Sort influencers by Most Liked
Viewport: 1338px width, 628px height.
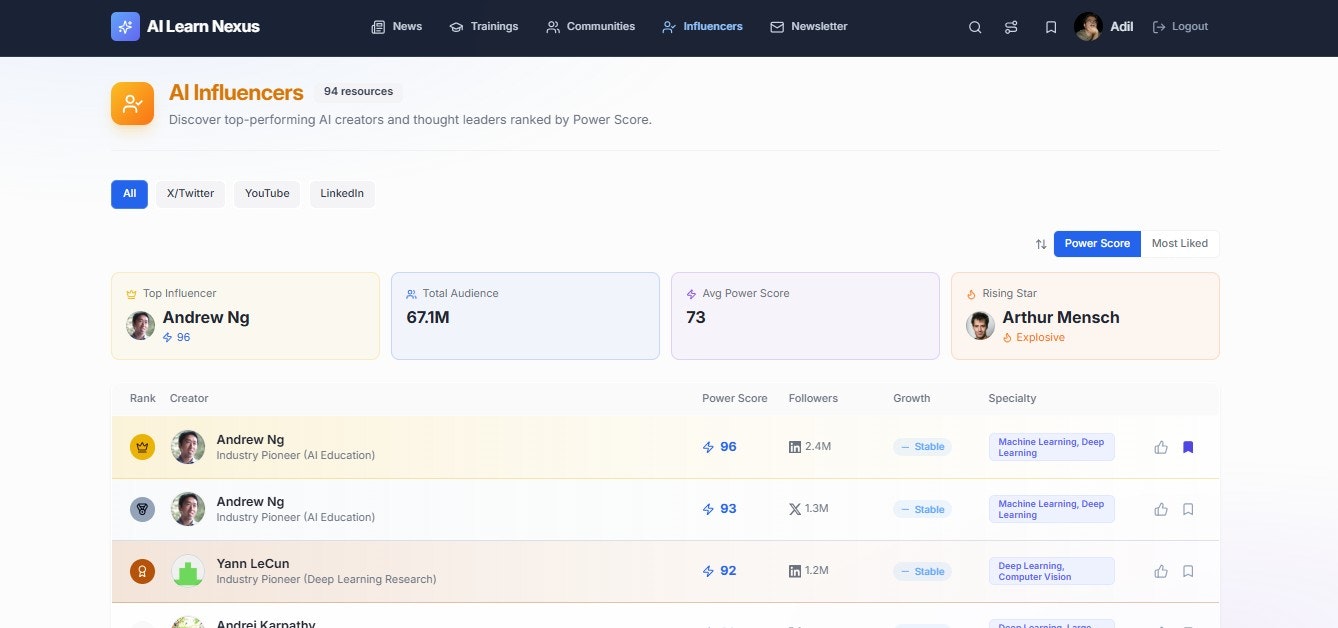(x=1180, y=244)
